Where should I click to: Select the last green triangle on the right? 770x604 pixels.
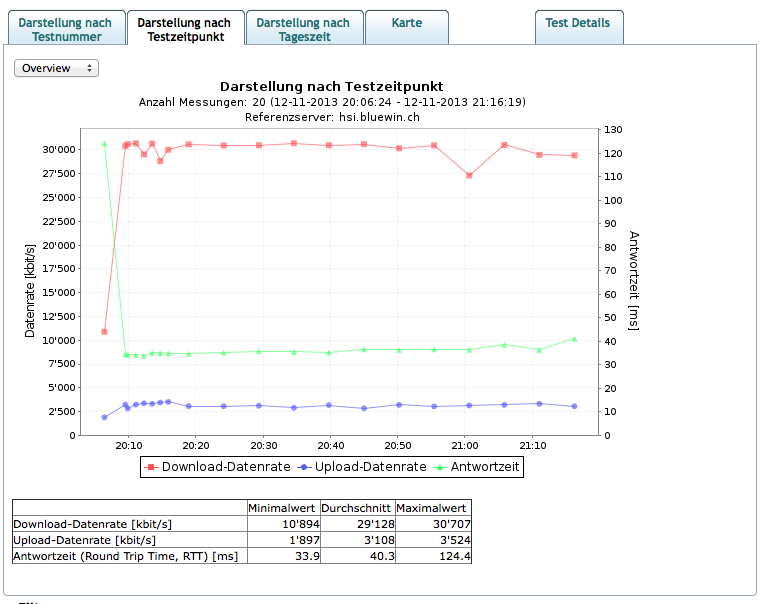(574, 339)
